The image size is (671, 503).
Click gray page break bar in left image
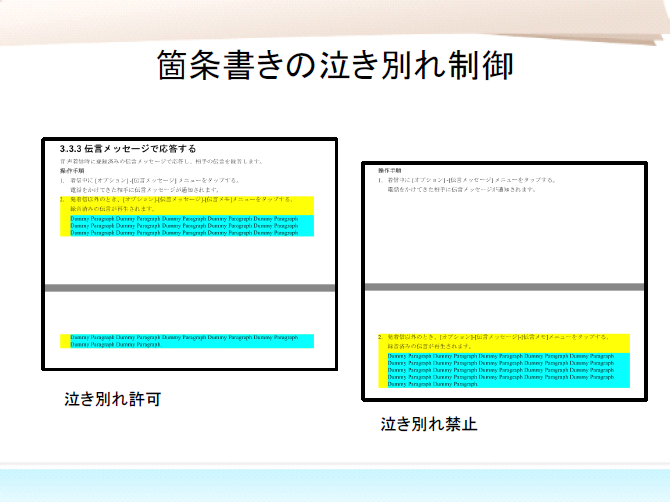[188, 288]
